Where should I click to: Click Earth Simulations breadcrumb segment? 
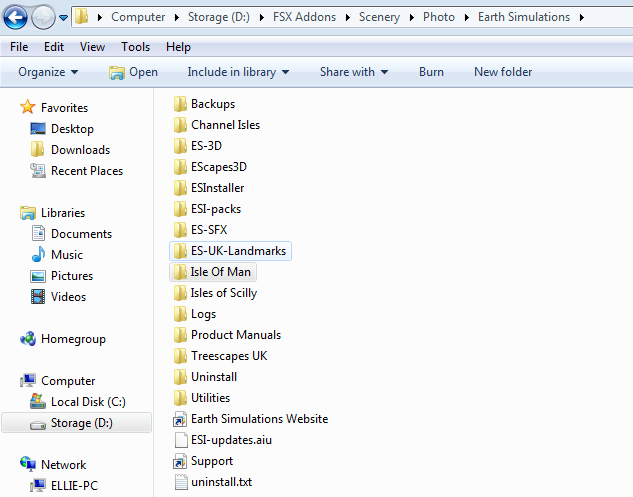(x=524, y=17)
